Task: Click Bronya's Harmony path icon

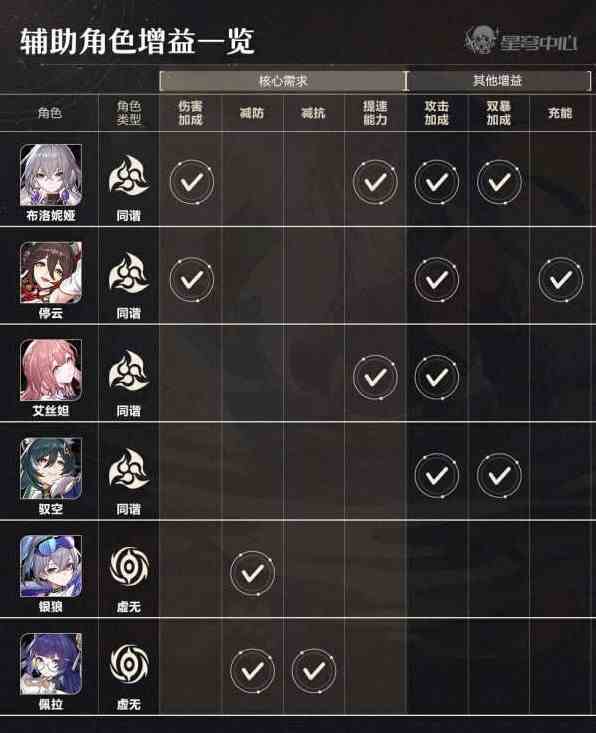Action: point(129,175)
